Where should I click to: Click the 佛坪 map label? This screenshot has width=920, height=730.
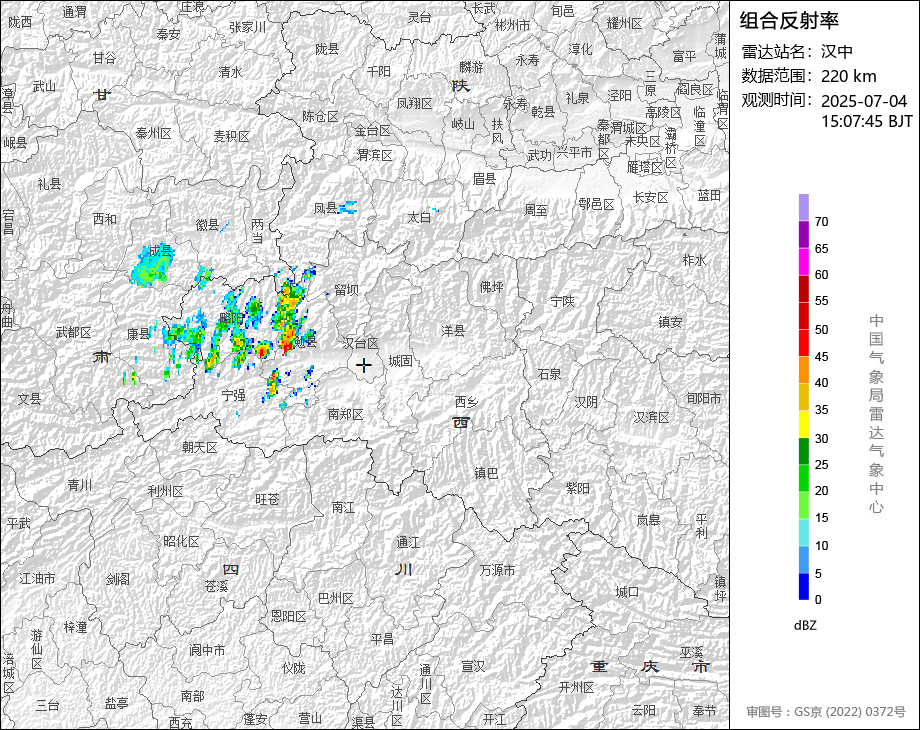(492, 287)
